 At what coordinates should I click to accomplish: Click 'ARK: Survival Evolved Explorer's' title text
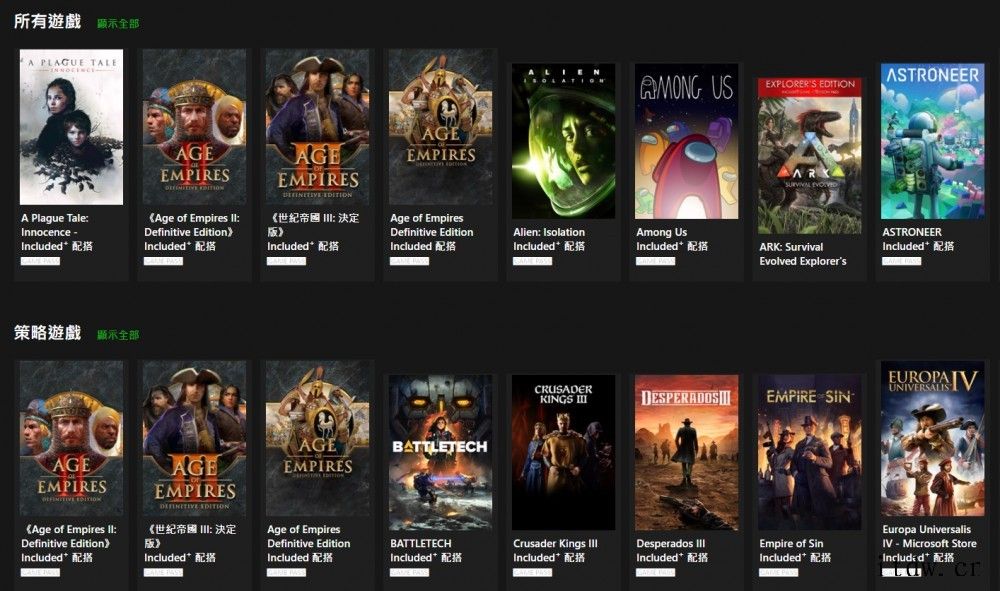click(x=803, y=254)
